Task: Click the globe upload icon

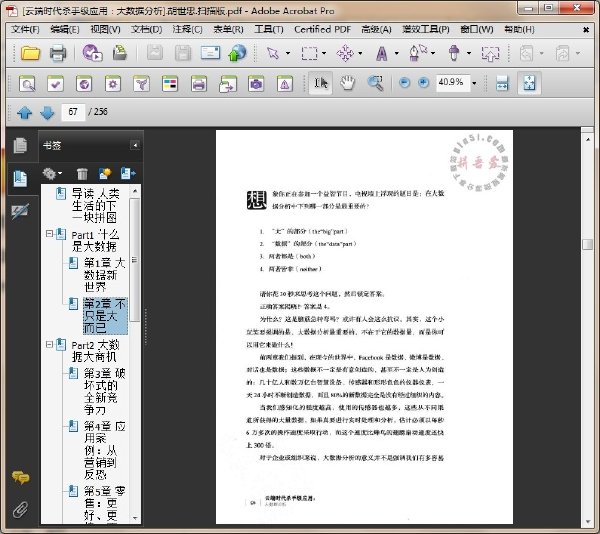Action: click(237, 53)
